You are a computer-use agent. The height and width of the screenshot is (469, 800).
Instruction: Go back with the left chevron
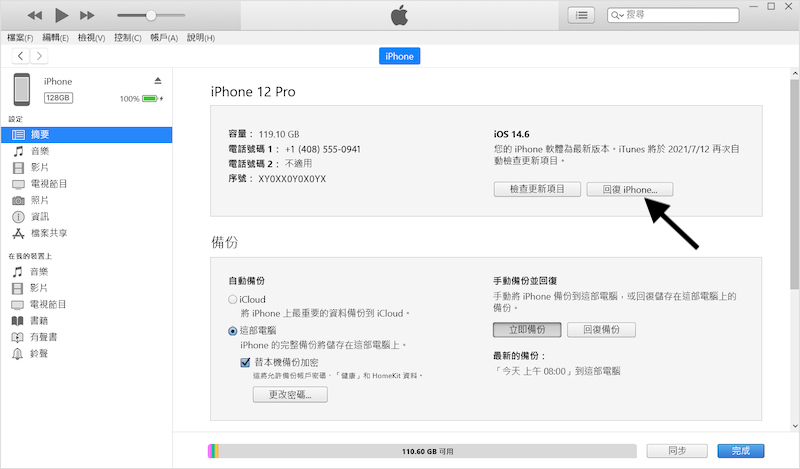click(20, 56)
